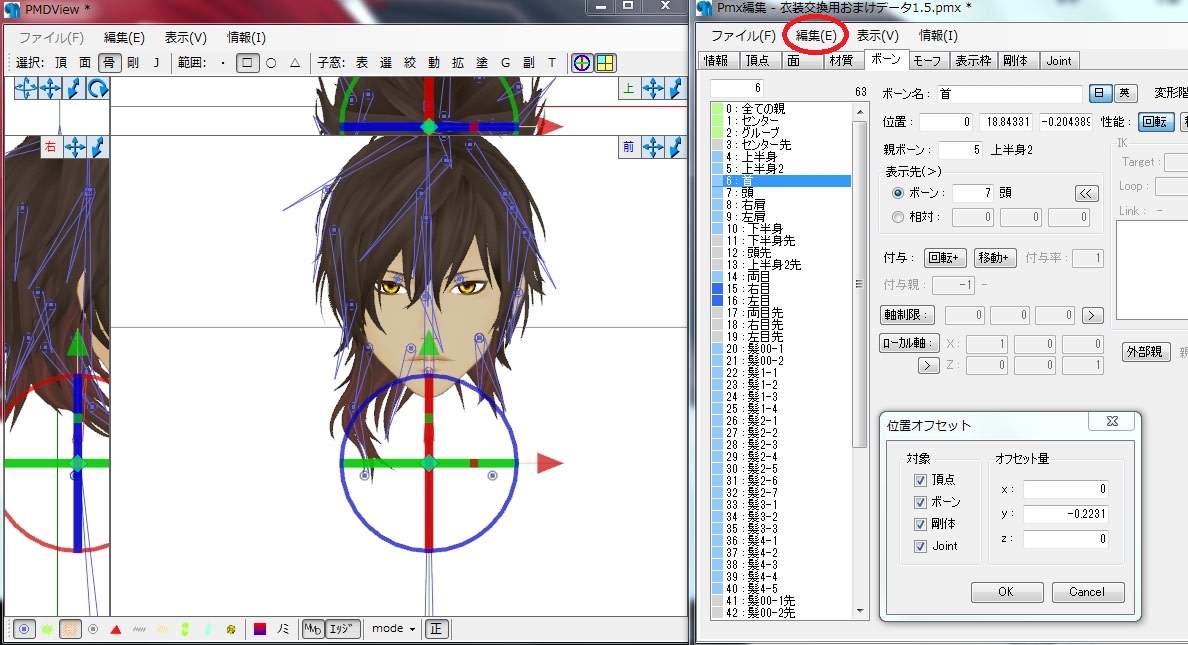
Task: Click the y offset input field
Action: click(1066, 514)
